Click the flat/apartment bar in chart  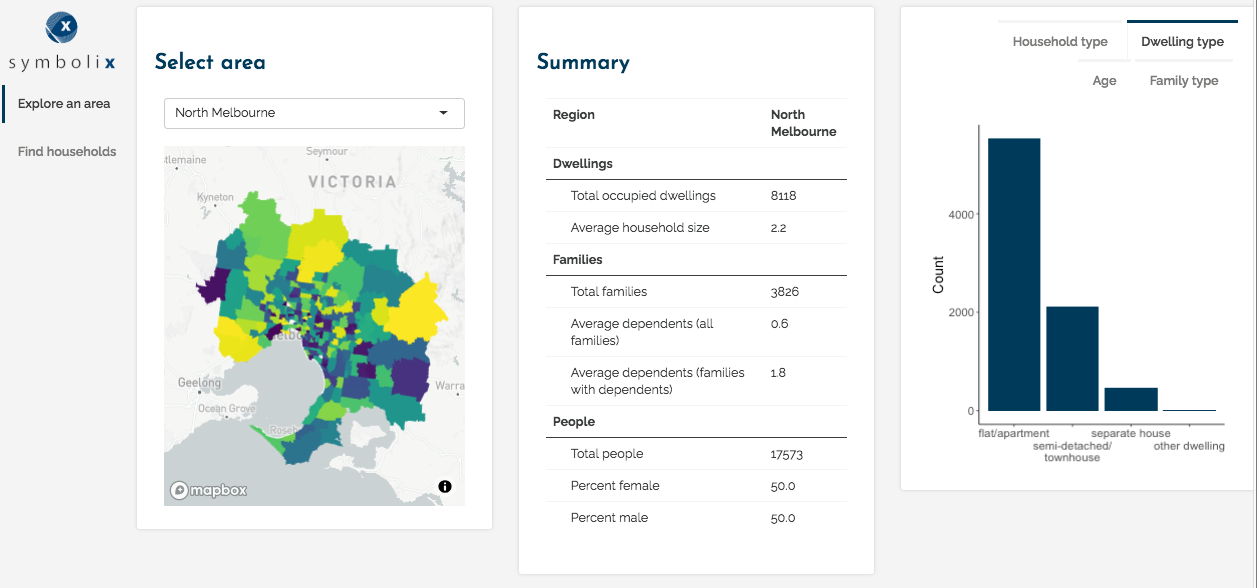1014,275
